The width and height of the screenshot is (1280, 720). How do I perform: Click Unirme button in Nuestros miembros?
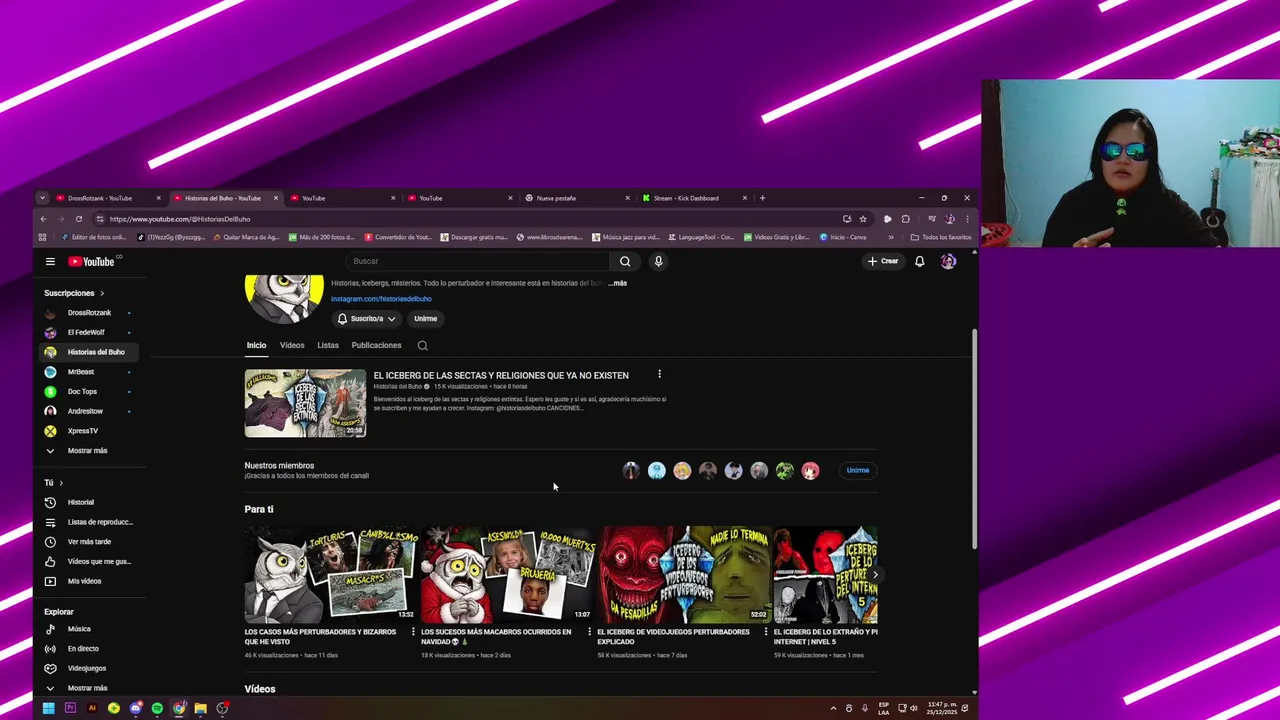[858, 470]
